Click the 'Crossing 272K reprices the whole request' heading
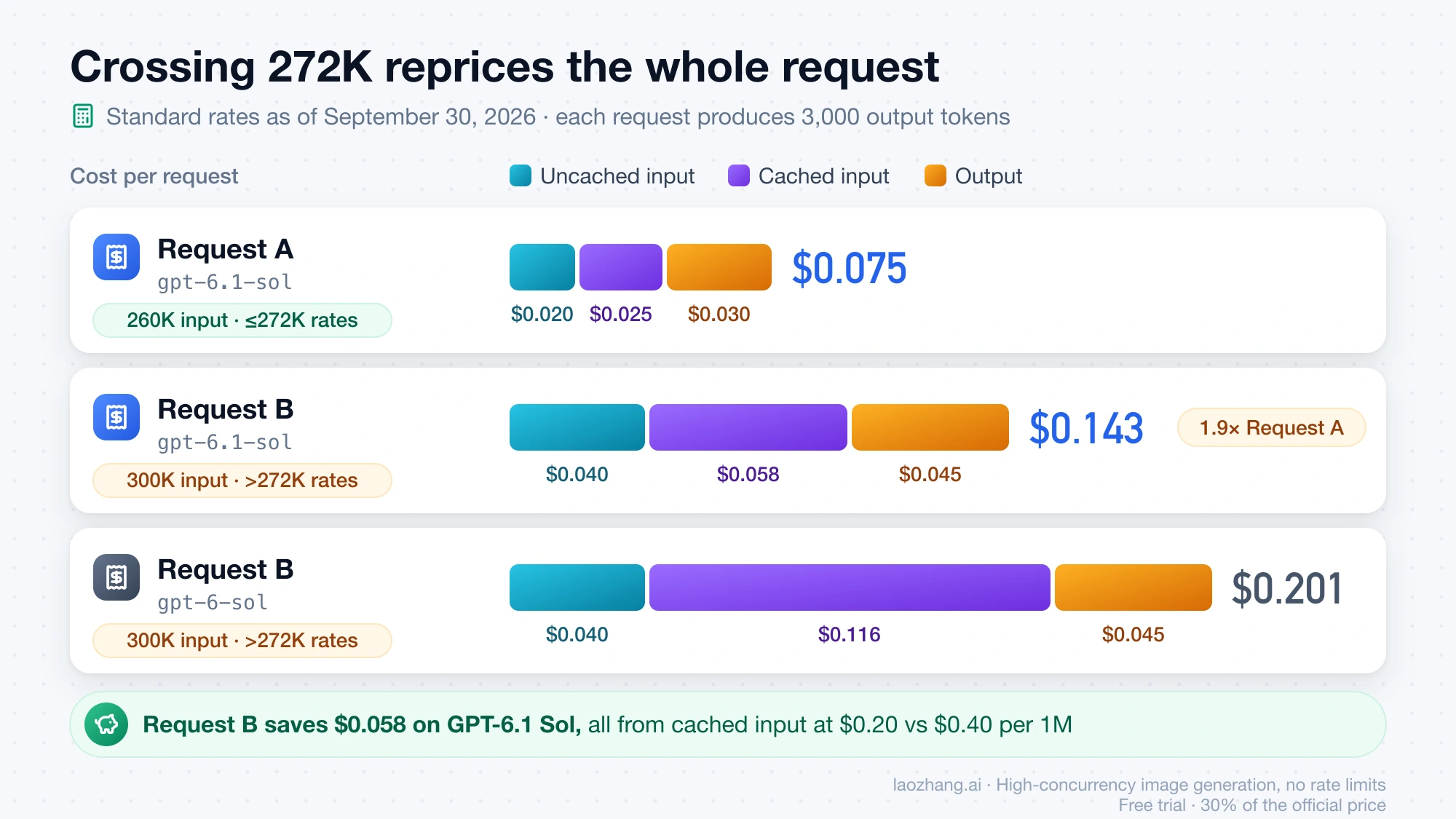This screenshot has width=1456, height=819. 505,67
